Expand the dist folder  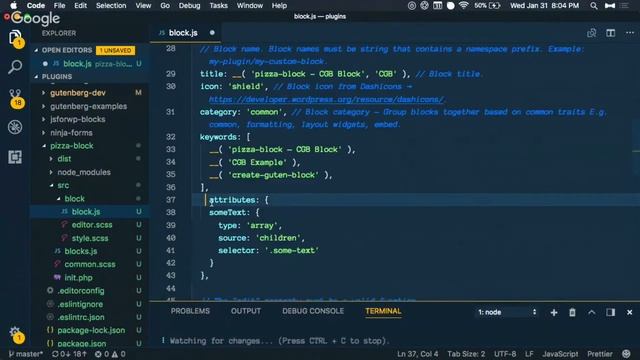point(64,159)
